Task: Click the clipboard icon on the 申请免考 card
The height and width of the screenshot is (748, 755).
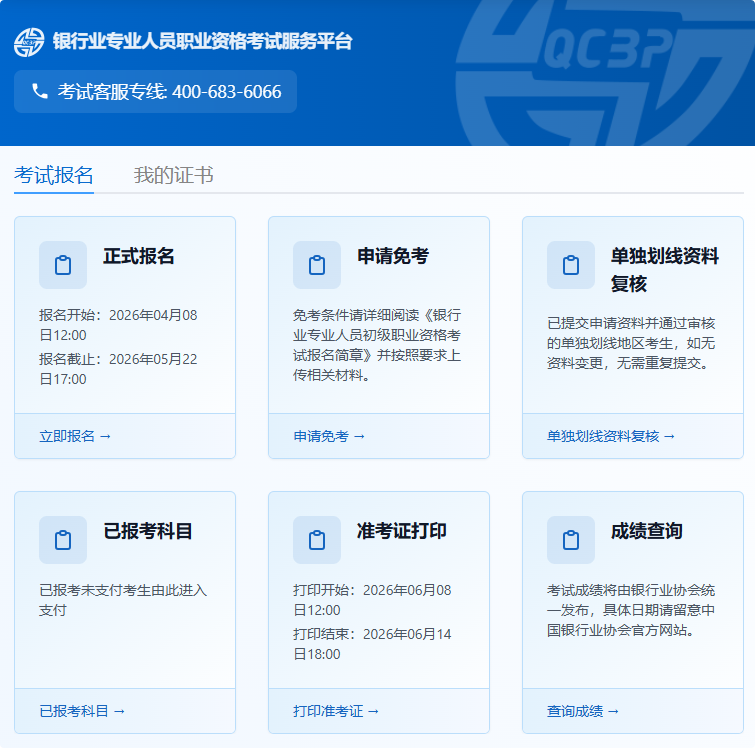Action: point(317,265)
